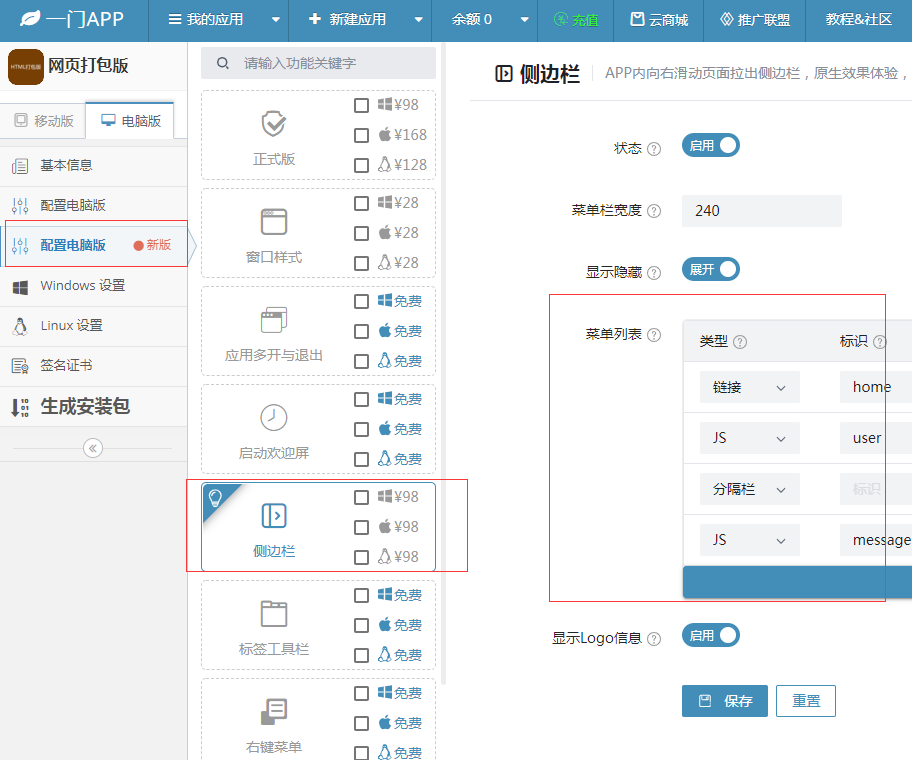
Task: Switch to the 移动版 tab
Action: pyautogui.click(x=44, y=120)
